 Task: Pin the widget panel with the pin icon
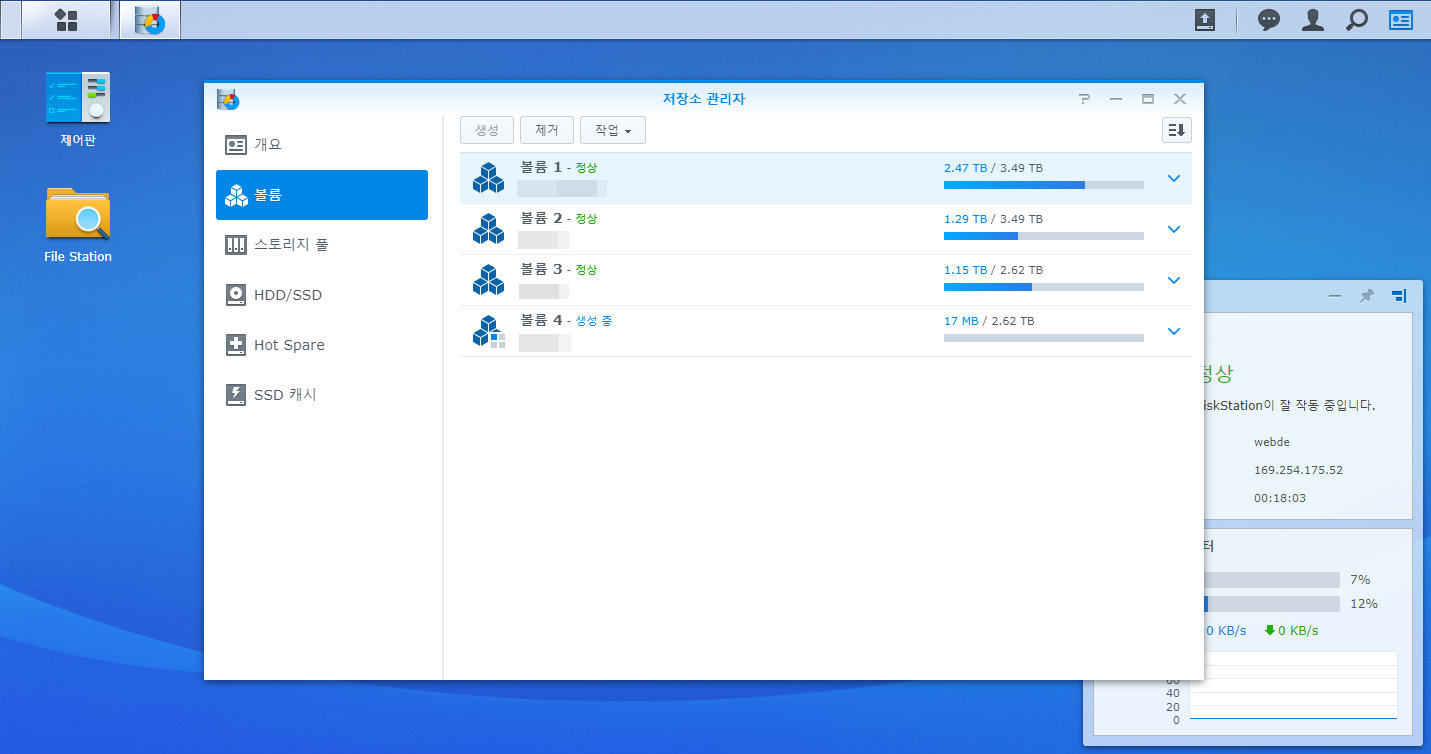point(1366,296)
